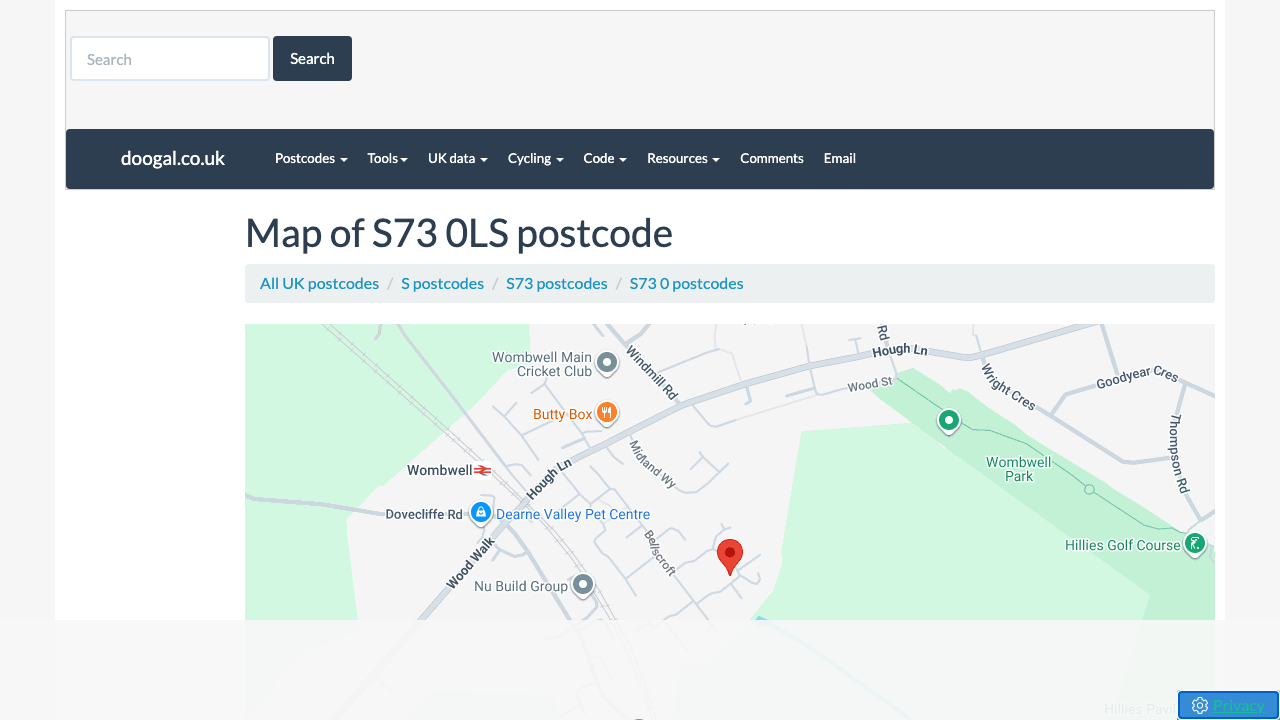Screen dimensions: 1280x720
Task: Open the Tools dropdown menu
Action: click(x=387, y=158)
